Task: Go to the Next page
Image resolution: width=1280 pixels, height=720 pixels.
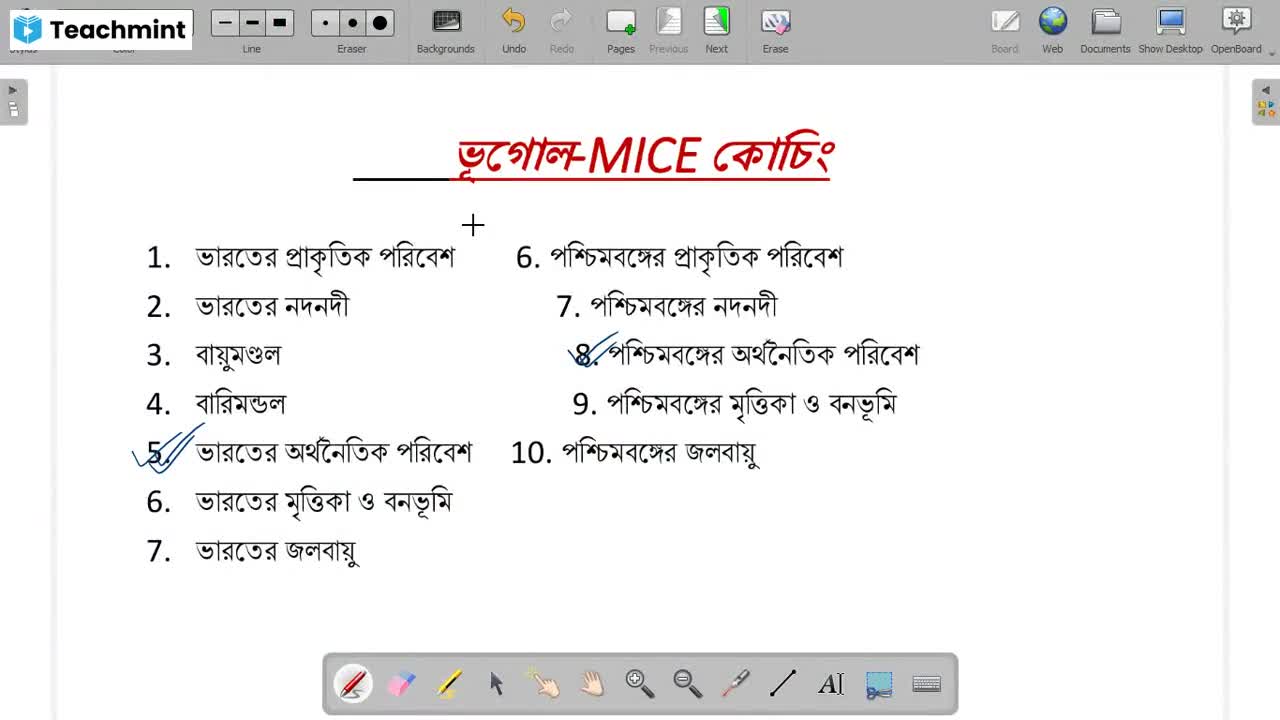Action: [717, 31]
